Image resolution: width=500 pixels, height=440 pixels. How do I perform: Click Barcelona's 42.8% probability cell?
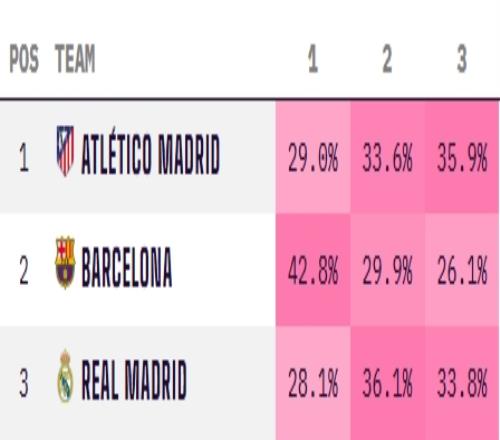tap(313, 270)
